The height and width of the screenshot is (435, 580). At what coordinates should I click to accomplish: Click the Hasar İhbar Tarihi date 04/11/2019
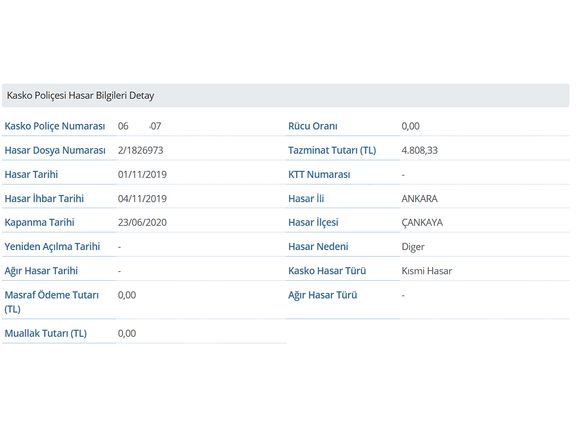[x=142, y=198]
